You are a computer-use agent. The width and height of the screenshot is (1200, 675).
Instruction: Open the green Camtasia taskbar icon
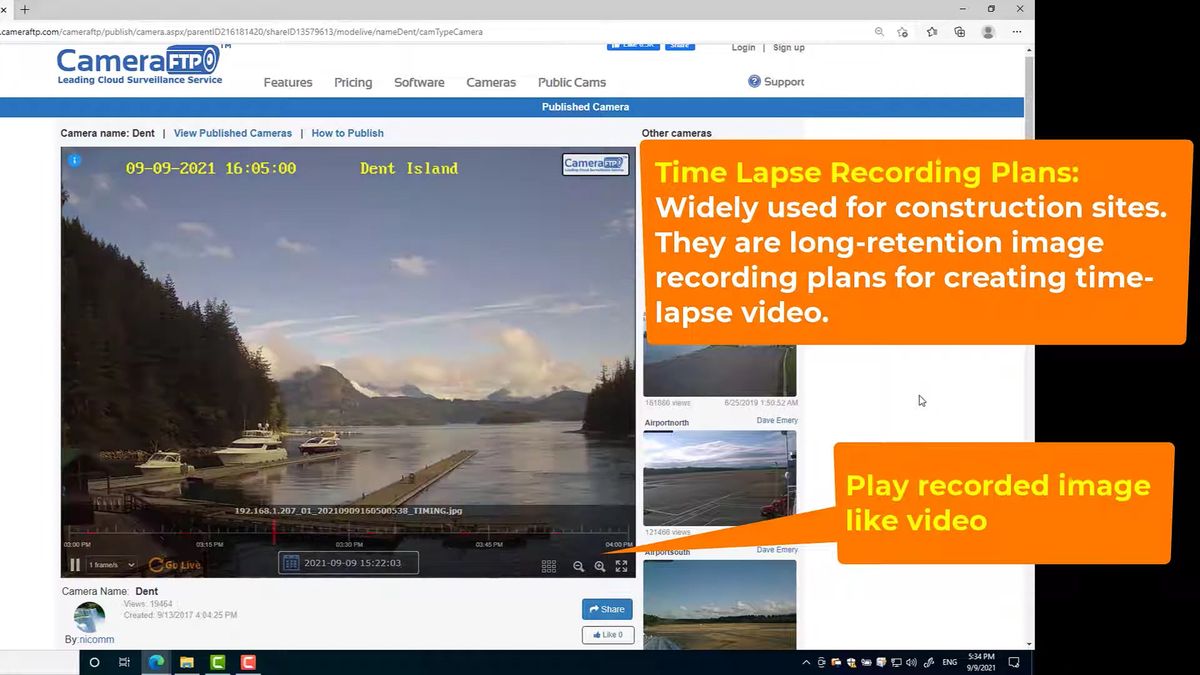(x=218, y=662)
